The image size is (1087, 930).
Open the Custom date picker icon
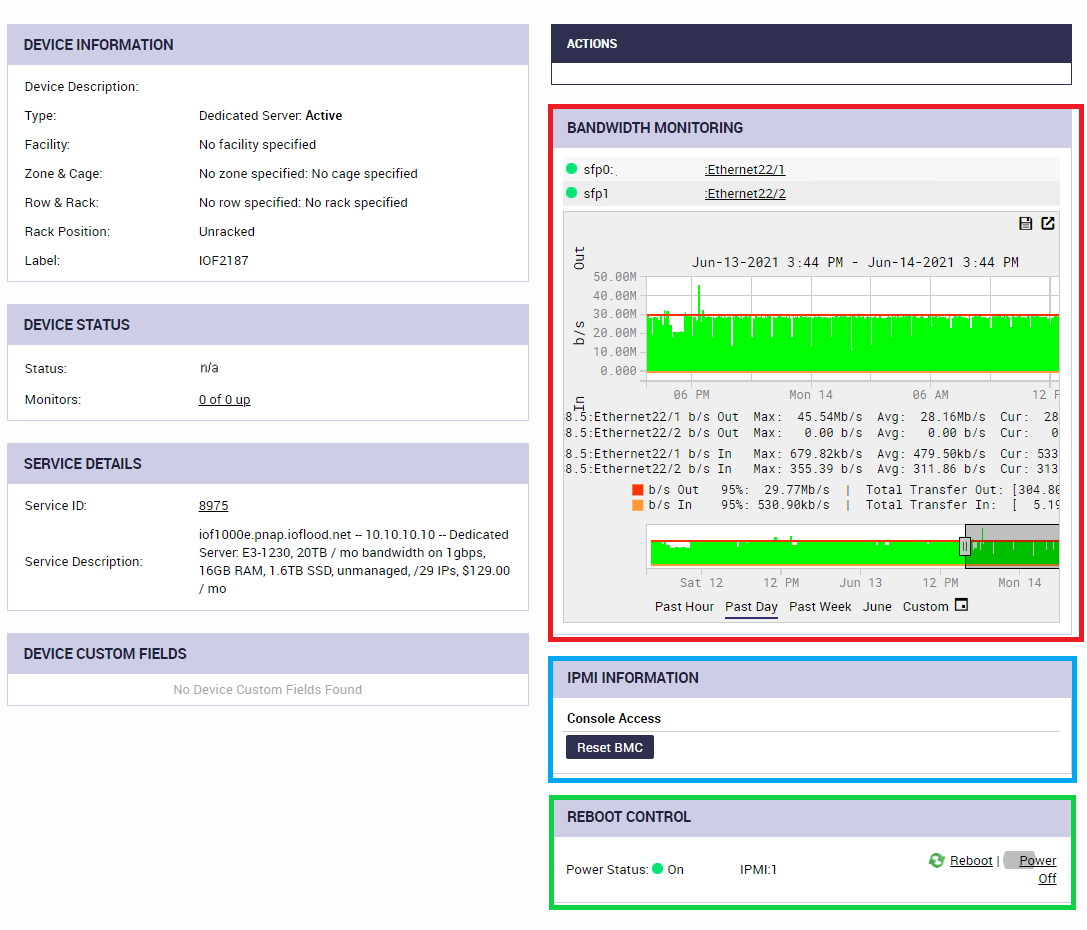tap(961, 604)
